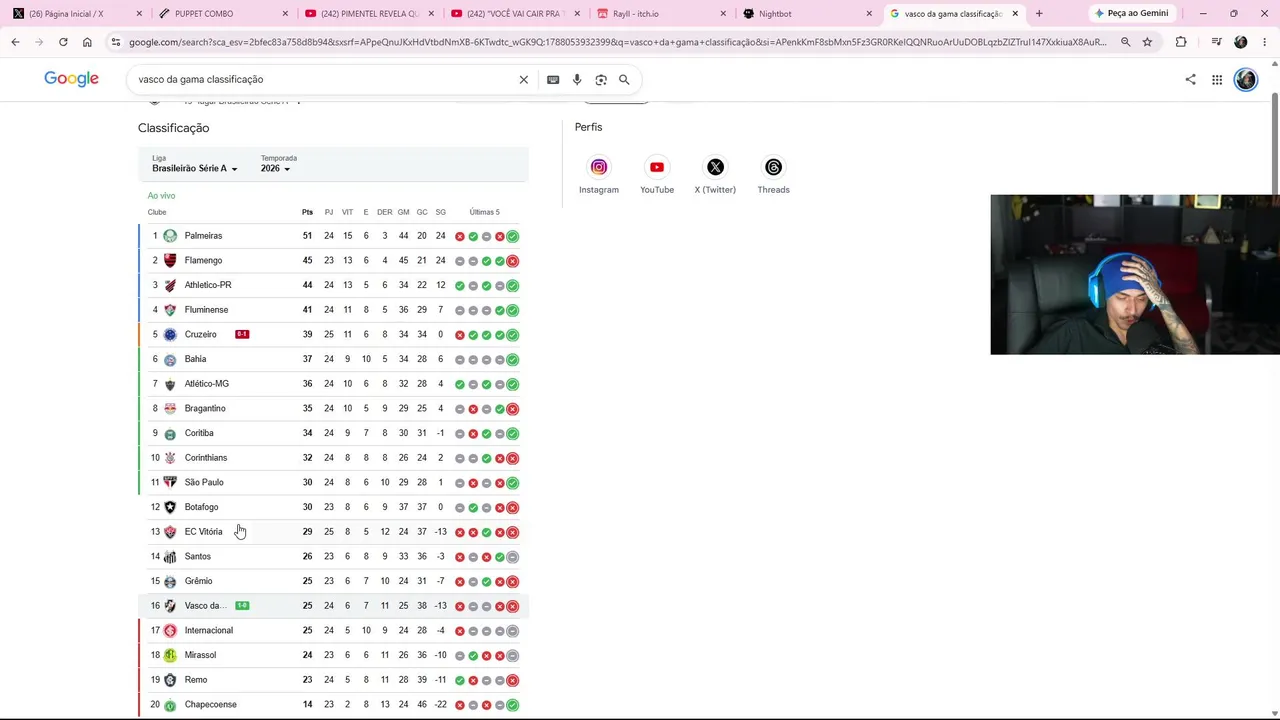
Task: Share the search results page
Action: 1190,80
